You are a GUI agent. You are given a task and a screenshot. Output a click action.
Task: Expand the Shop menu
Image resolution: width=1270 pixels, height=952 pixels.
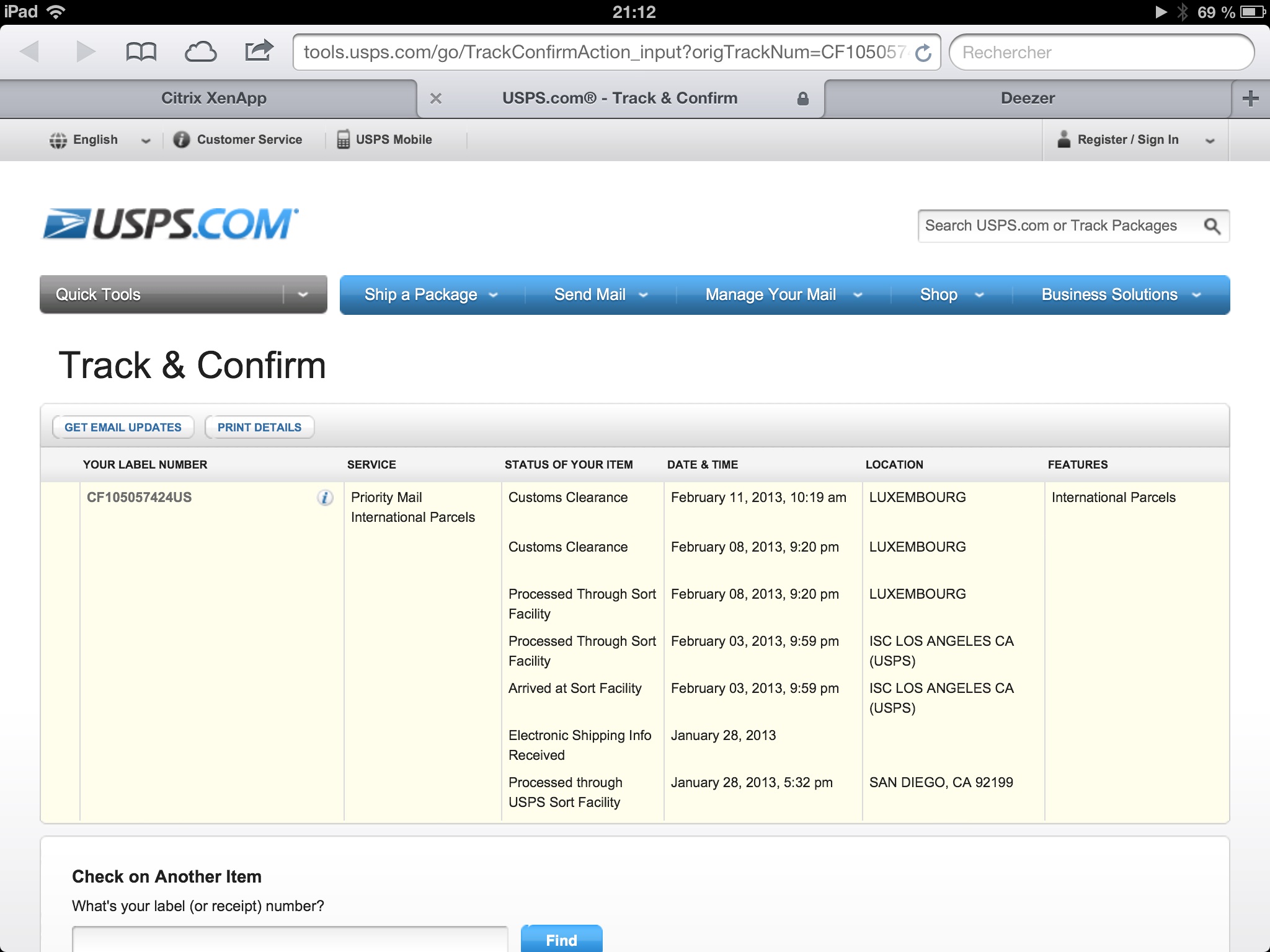[952, 295]
